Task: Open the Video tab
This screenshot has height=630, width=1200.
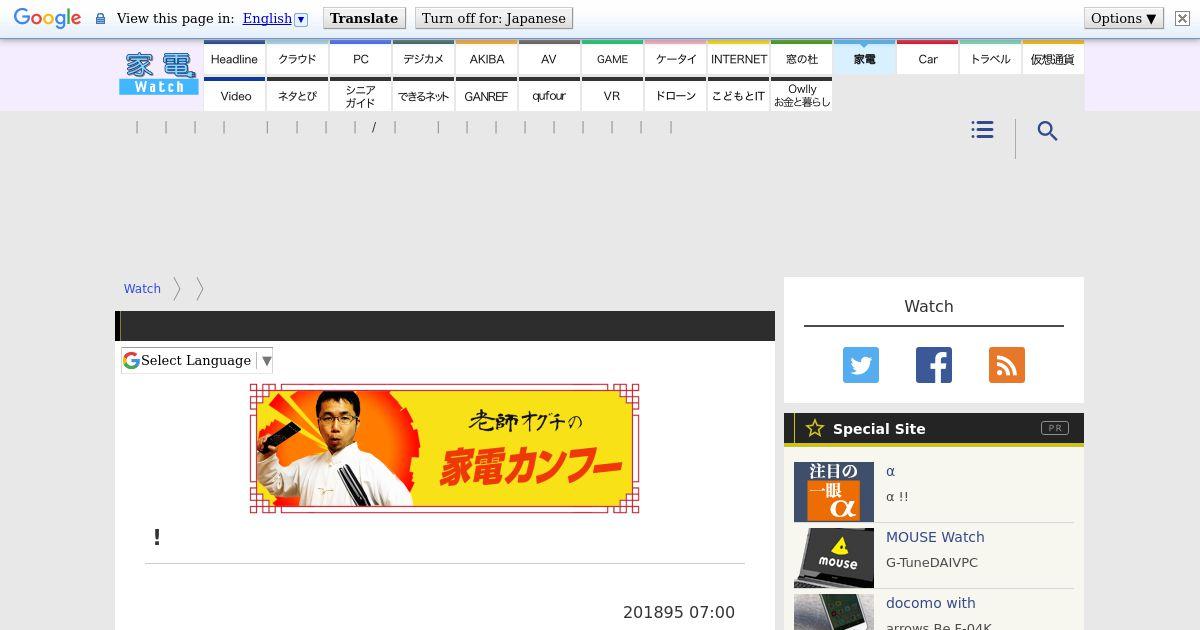Action: pos(234,96)
